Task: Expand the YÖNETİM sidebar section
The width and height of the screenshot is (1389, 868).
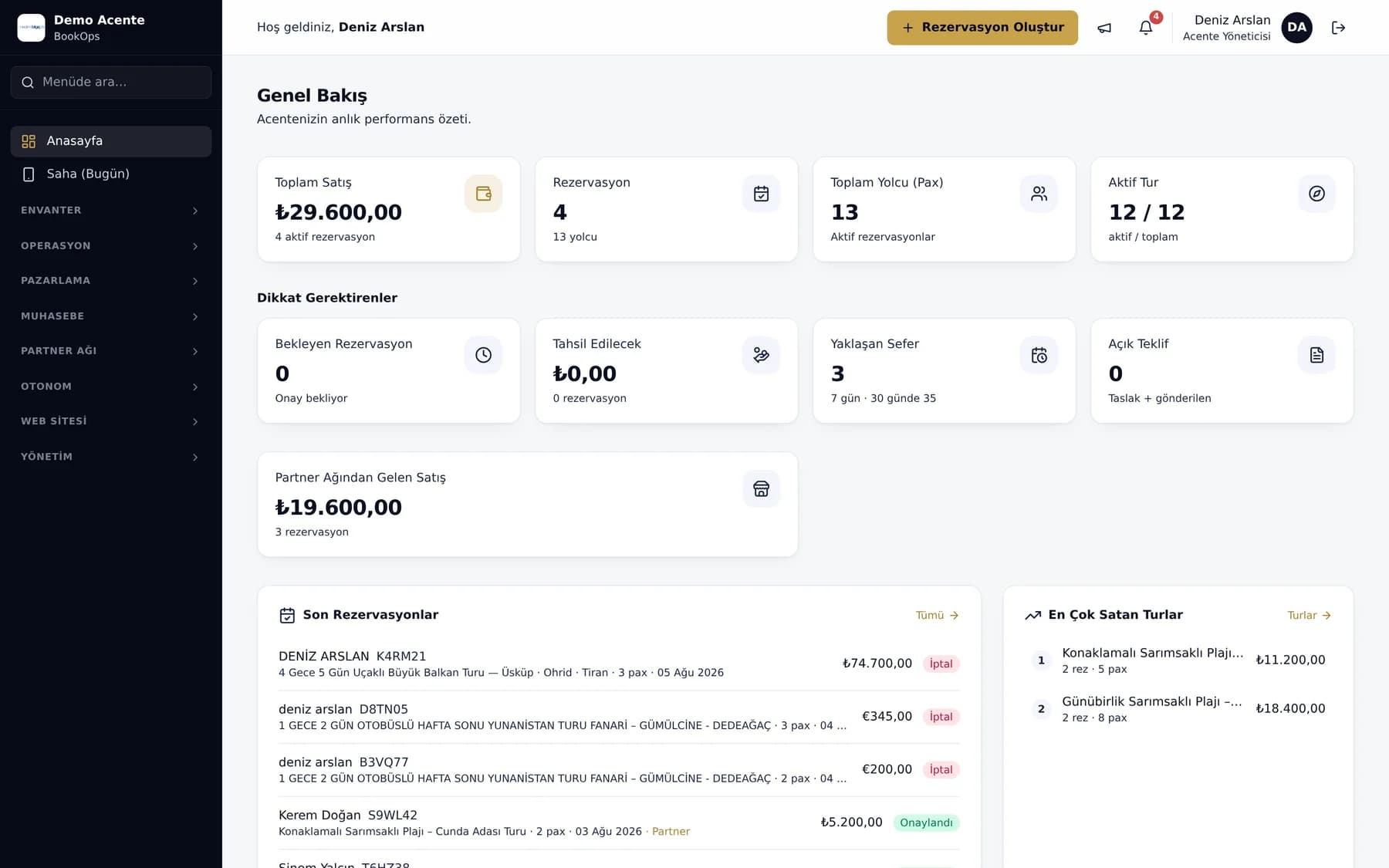Action: click(111, 456)
